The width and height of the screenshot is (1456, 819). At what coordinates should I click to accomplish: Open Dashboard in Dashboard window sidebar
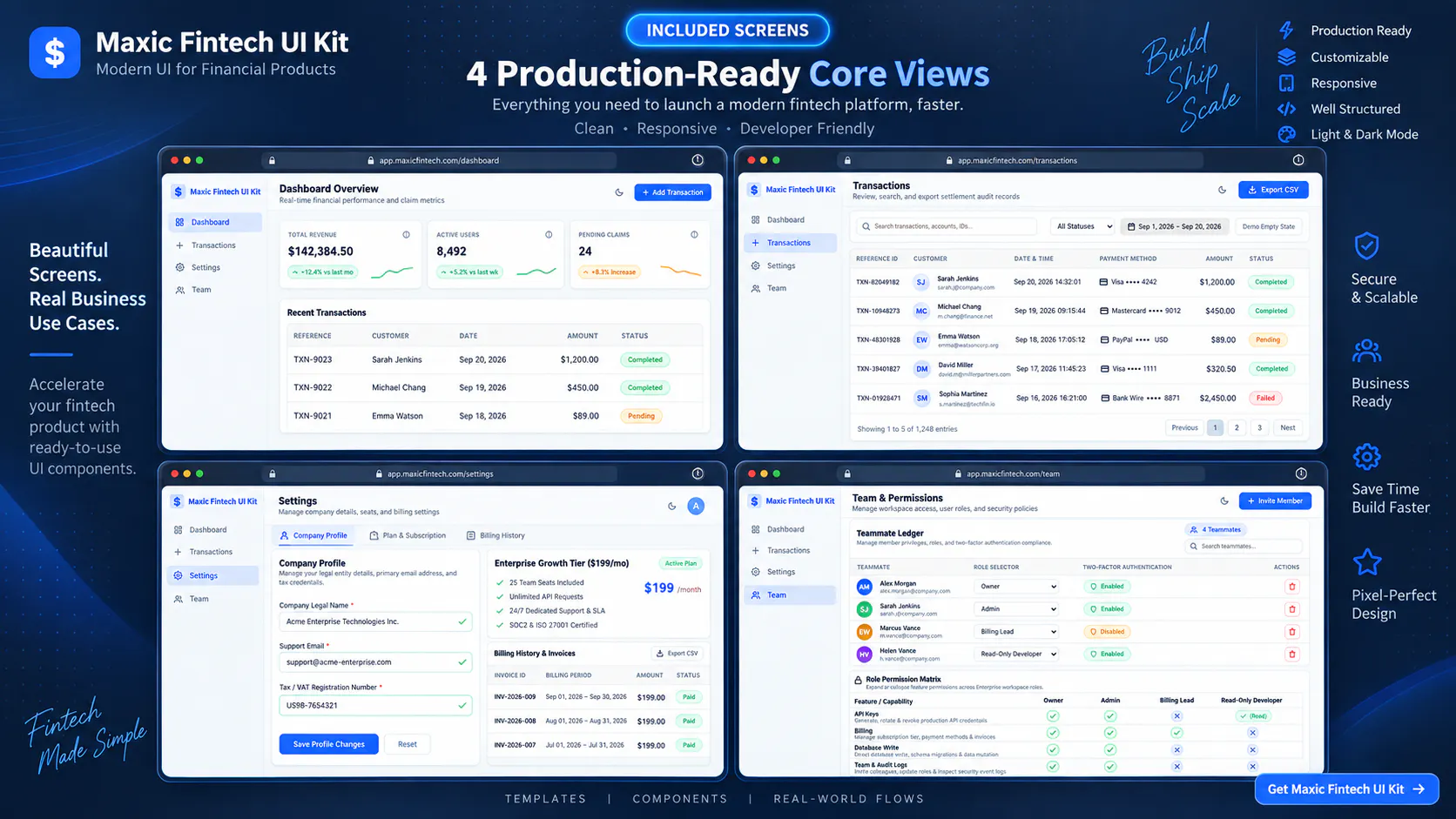pyautogui.click(x=214, y=222)
